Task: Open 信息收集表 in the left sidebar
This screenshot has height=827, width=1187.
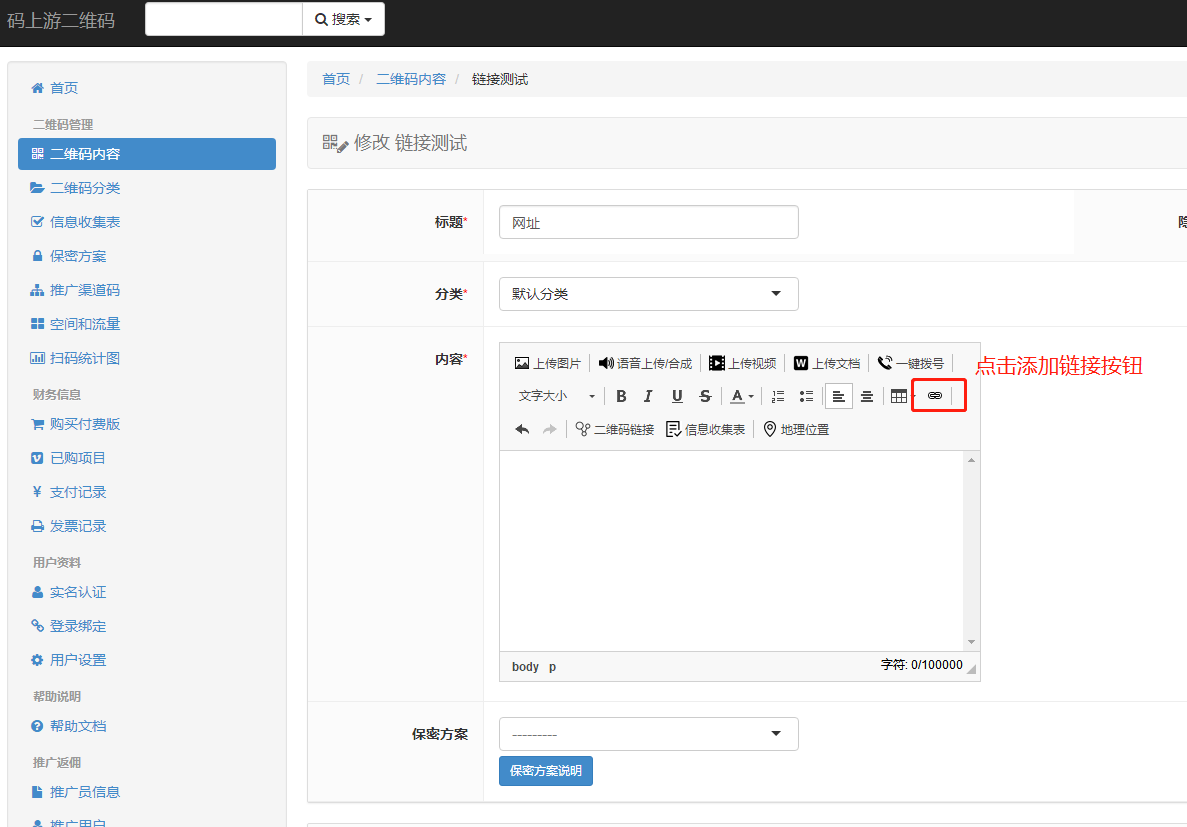Action: tap(85, 222)
